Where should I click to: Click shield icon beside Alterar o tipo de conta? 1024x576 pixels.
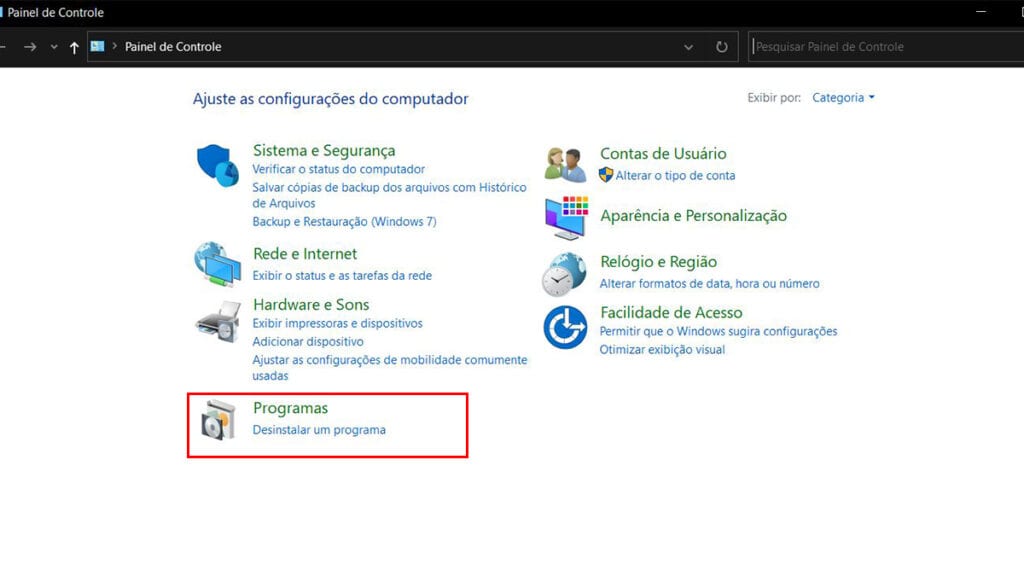point(606,174)
